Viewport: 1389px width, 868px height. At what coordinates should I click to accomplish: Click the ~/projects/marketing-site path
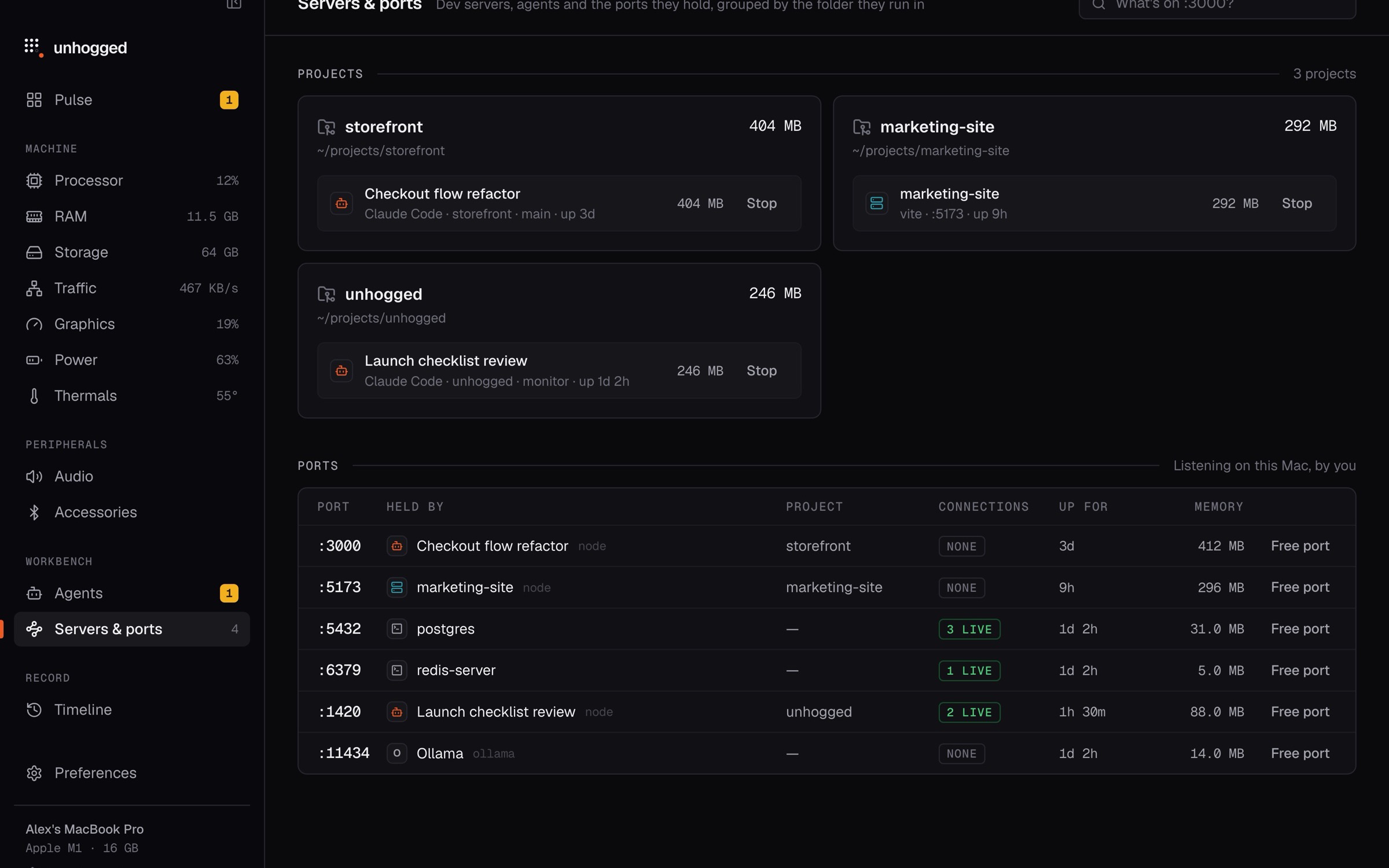click(x=931, y=150)
